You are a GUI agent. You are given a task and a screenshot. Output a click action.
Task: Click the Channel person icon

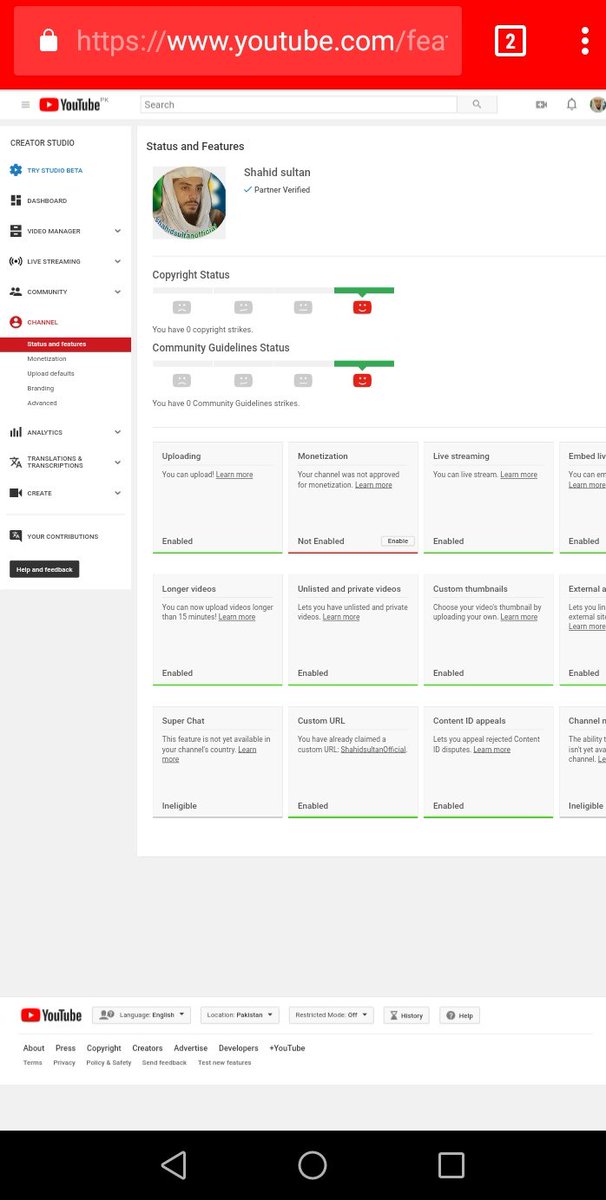[16, 322]
